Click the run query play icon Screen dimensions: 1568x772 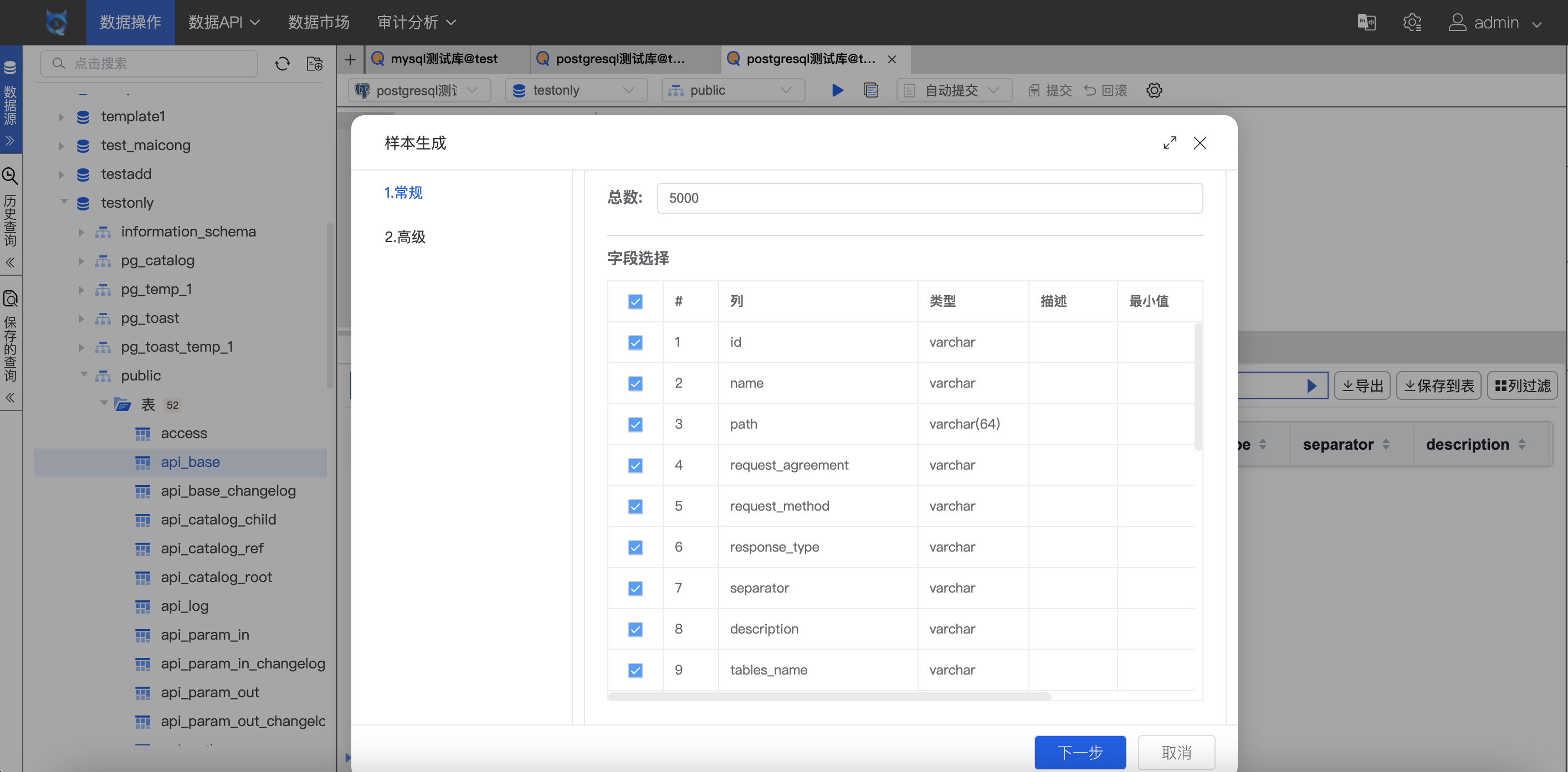click(x=837, y=90)
